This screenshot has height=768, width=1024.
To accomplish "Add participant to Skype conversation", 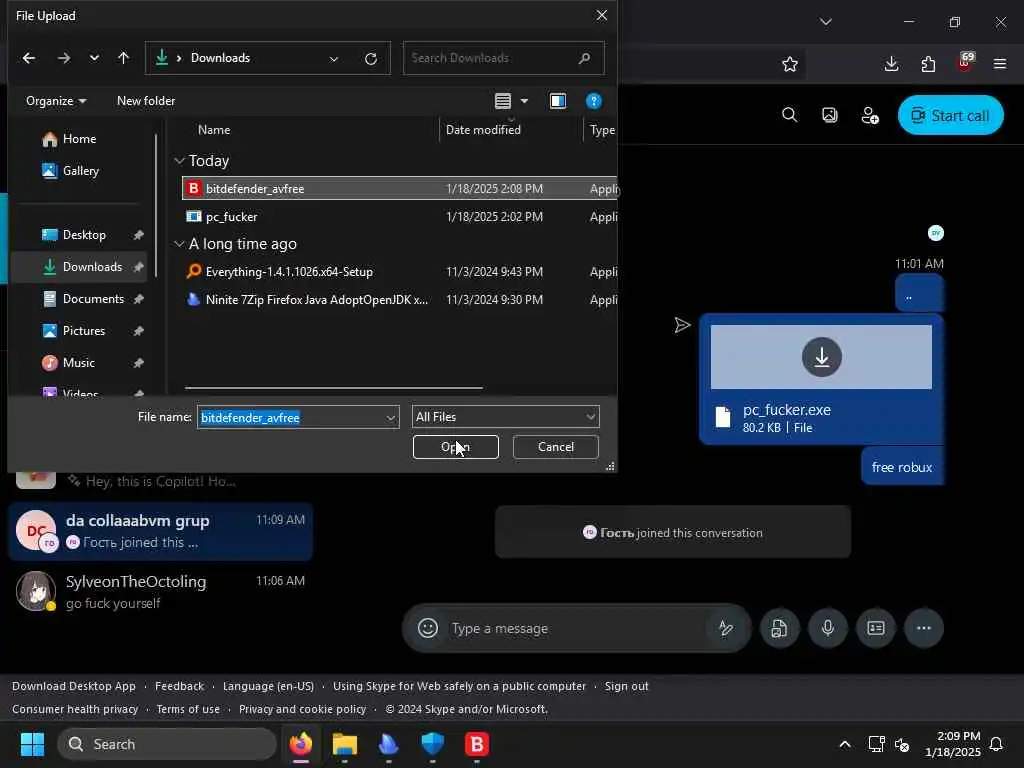I will 870,116.
